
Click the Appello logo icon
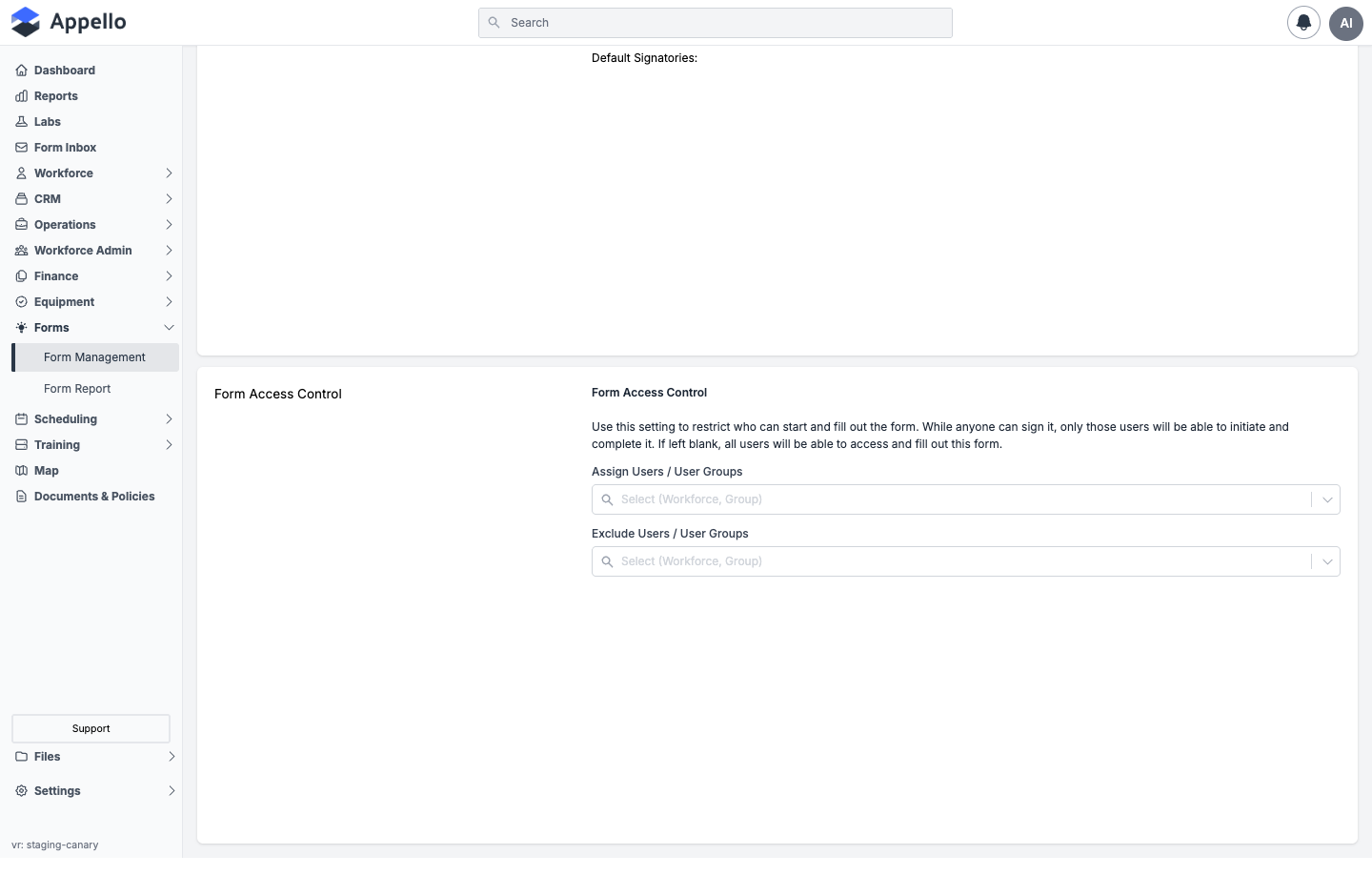tap(26, 22)
